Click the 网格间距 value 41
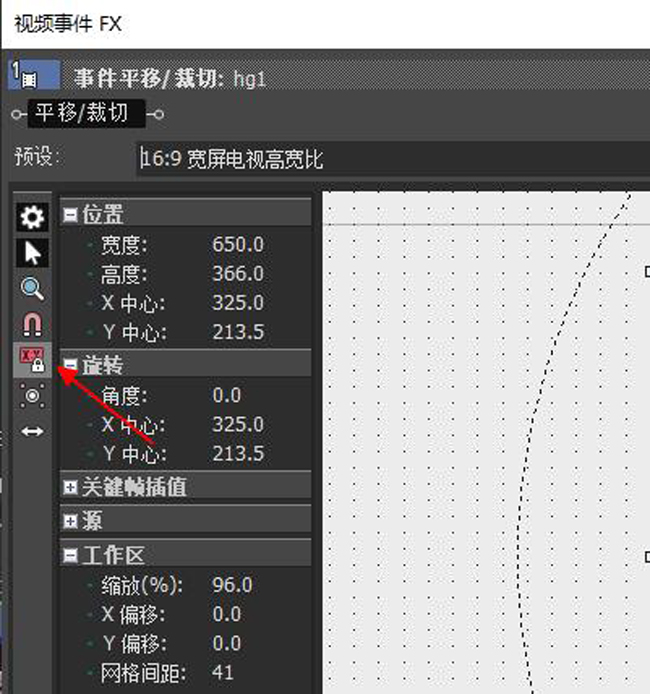This screenshot has width=650, height=694. (x=223, y=672)
